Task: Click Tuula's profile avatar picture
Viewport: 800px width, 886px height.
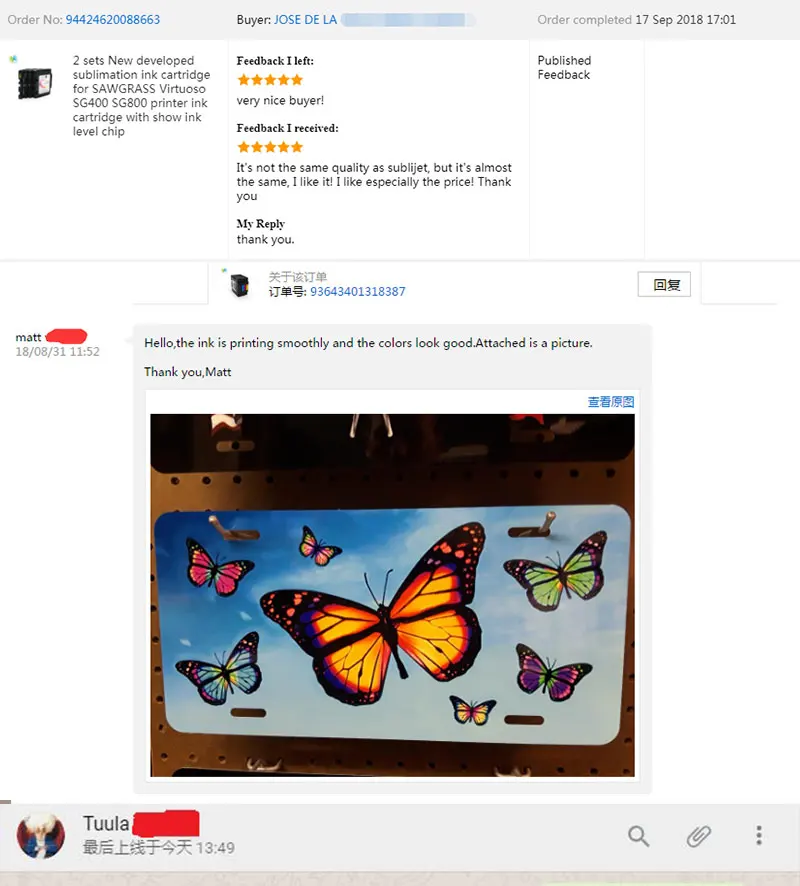Action: [41, 835]
